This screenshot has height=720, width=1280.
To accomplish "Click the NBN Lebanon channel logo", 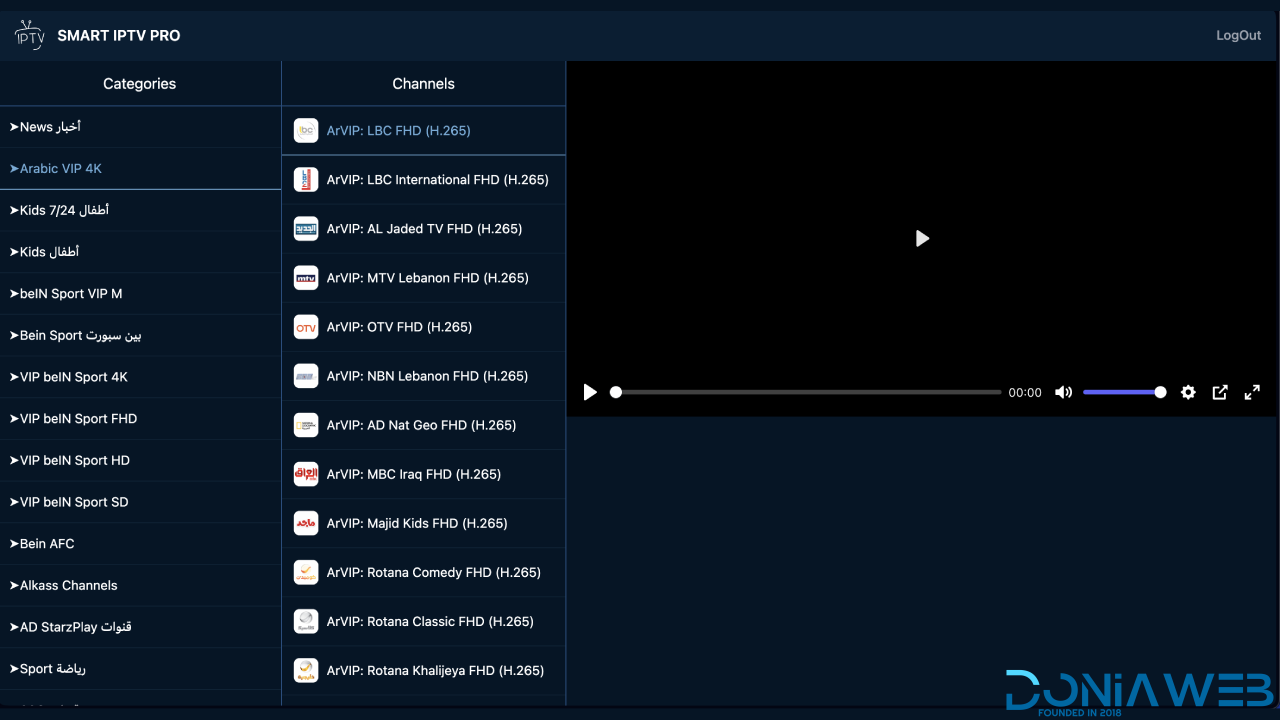I will point(306,376).
